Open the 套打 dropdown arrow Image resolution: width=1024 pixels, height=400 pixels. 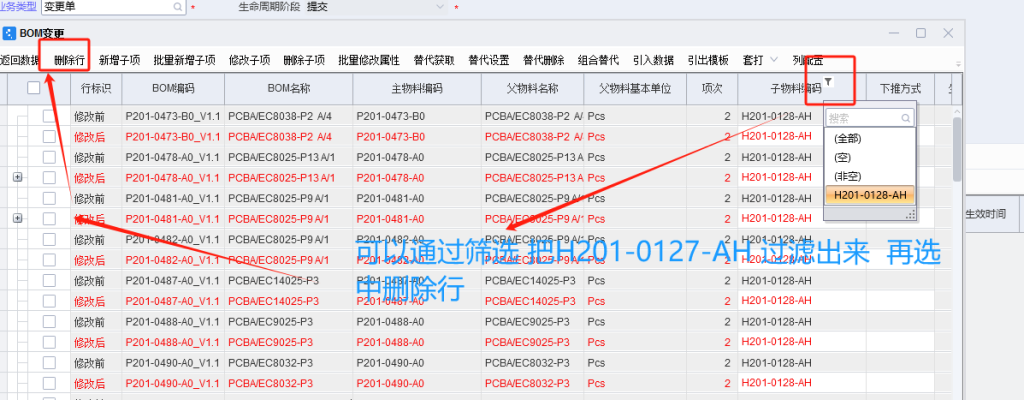(774, 59)
